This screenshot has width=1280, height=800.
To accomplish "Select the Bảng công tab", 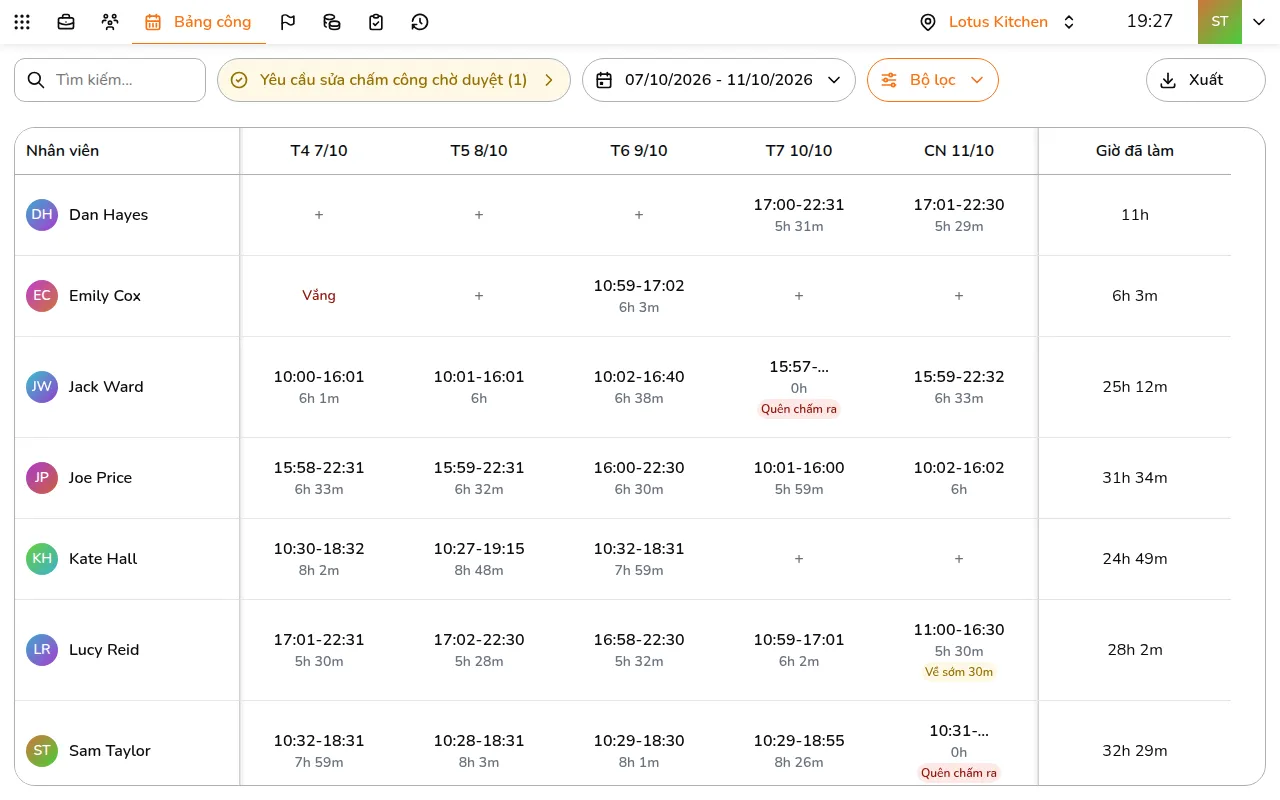I will pos(198,22).
